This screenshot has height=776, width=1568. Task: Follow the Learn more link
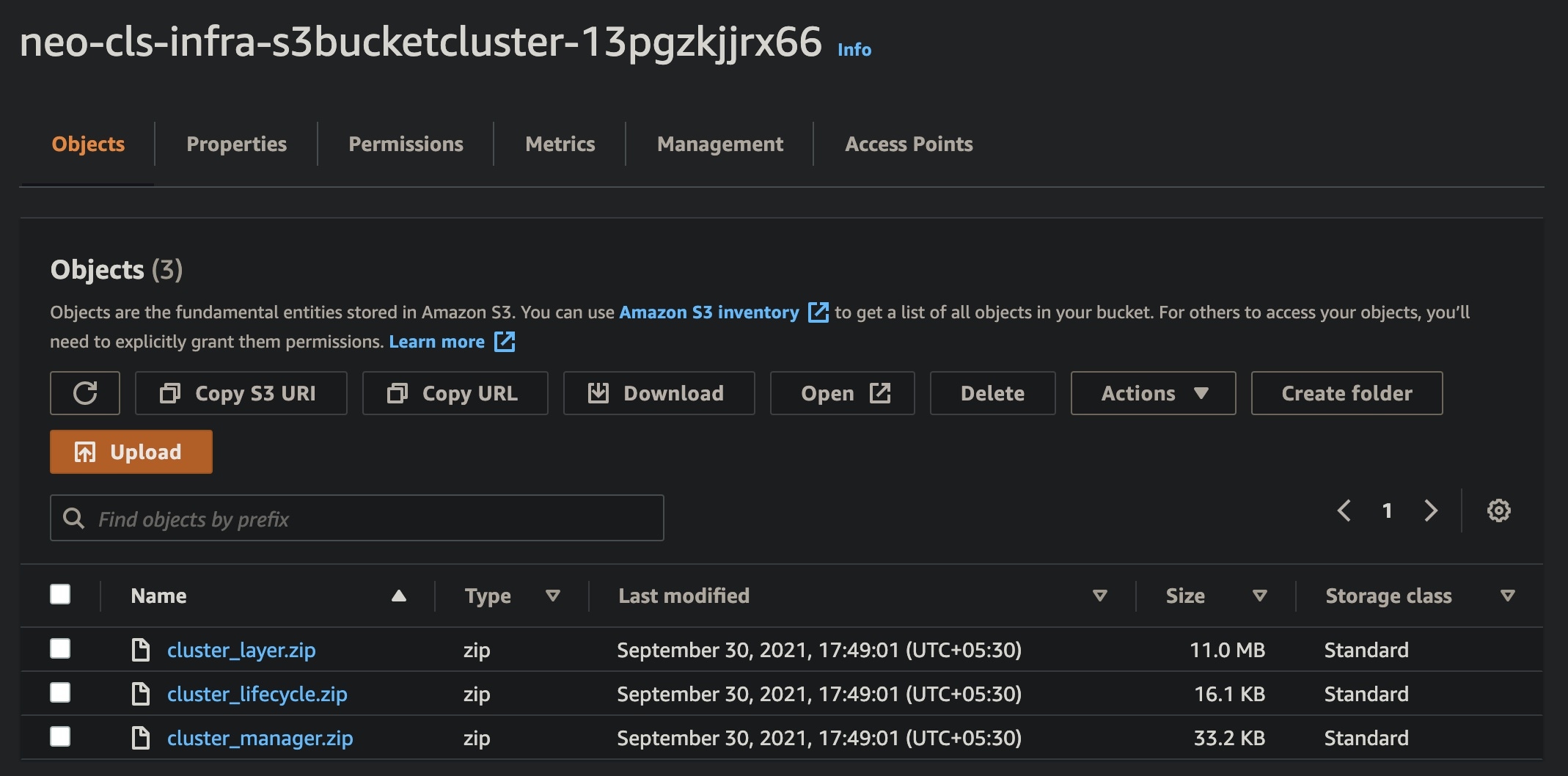point(436,342)
